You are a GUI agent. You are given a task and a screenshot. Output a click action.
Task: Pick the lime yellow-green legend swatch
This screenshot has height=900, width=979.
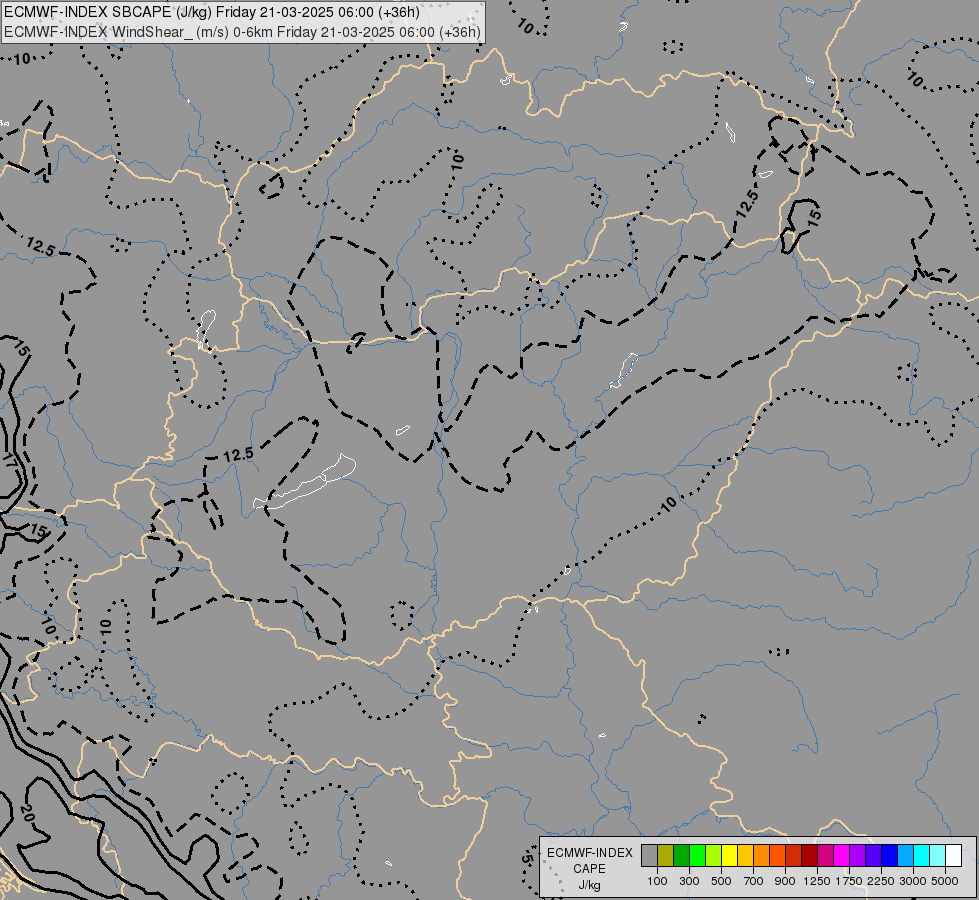(x=714, y=856)
